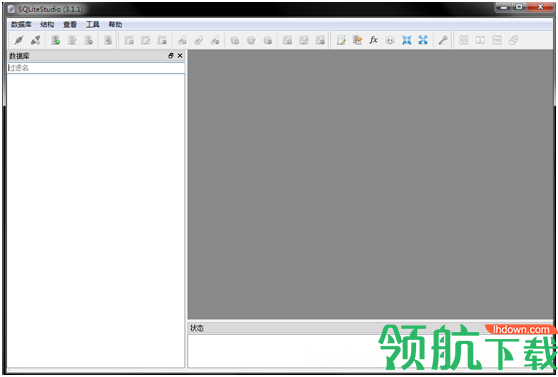The width and height of the screenshot is (558, 377).
Task: Focus the 过滤名 filter input field
Action: click(x=96, y=68)
